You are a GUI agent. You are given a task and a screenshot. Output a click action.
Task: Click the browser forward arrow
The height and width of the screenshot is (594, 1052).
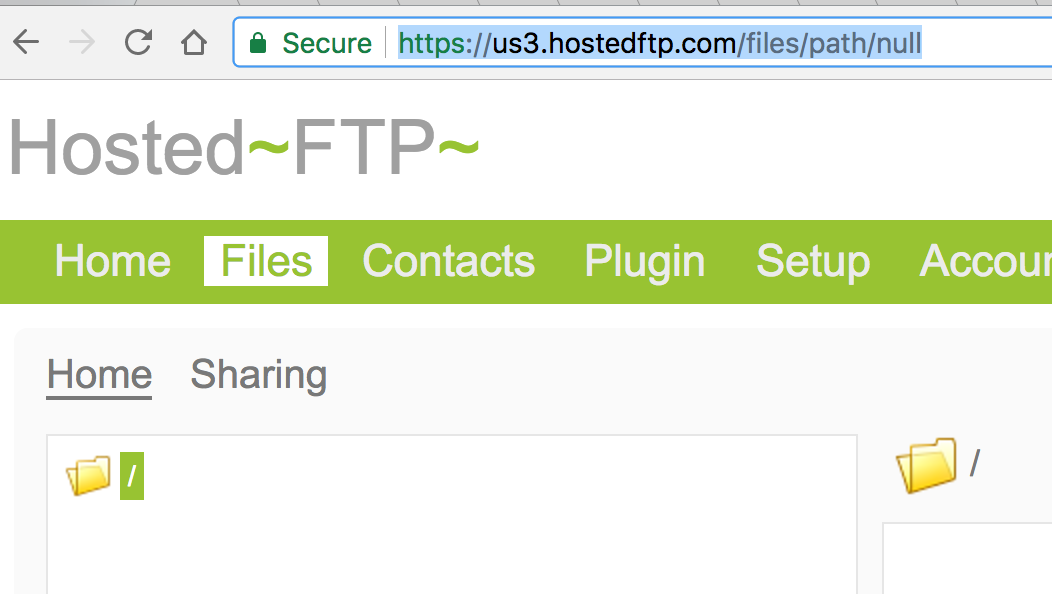82,43
